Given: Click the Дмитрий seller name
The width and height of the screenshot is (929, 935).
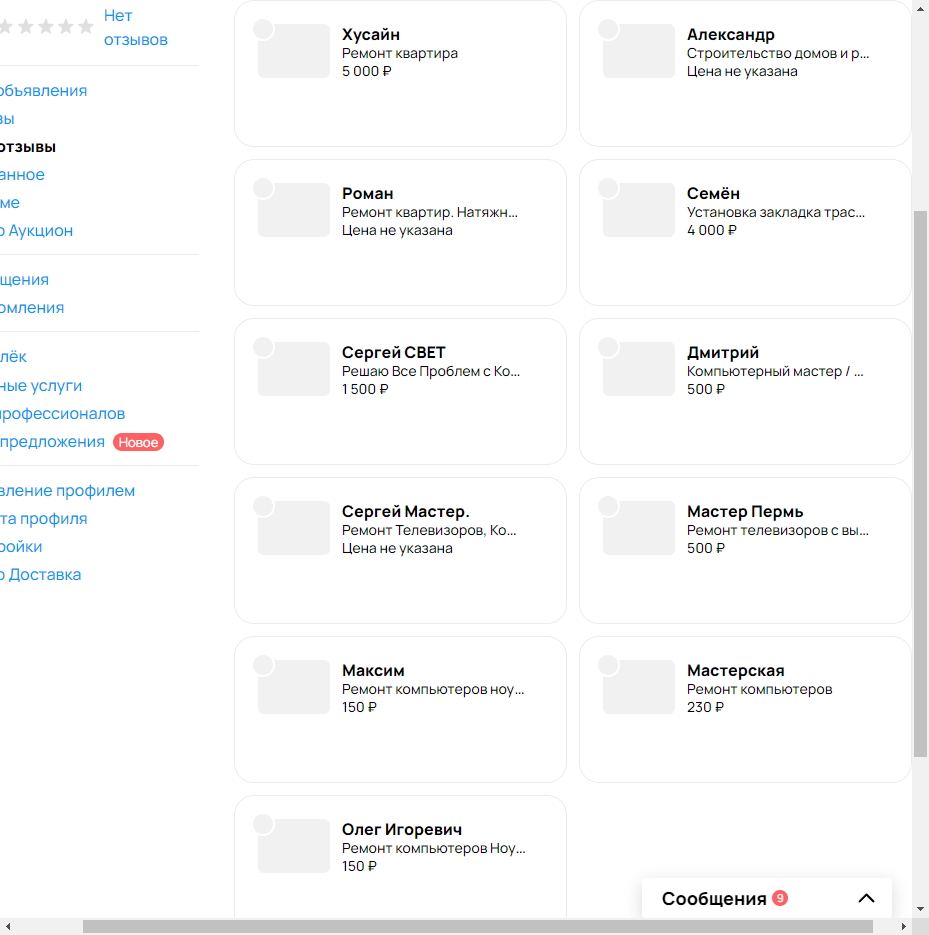Looking at the screenshot, I should tap(723, 352).
